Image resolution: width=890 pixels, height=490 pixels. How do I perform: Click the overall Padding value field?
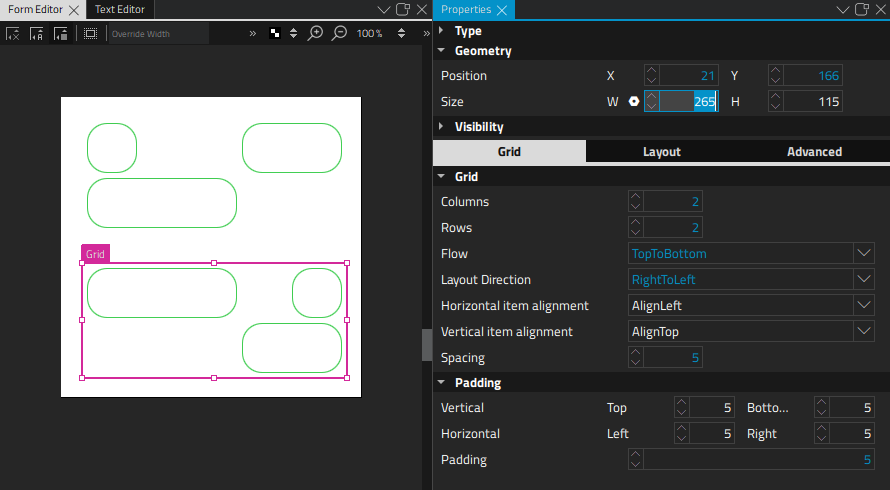759,460
